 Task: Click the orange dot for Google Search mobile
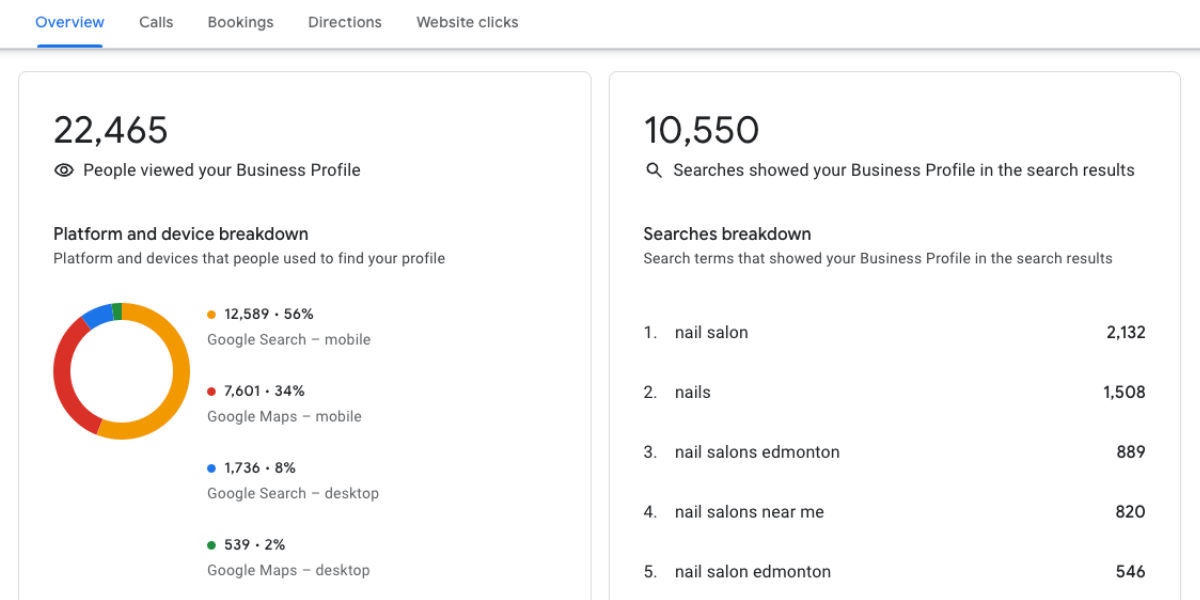point(211,313)
